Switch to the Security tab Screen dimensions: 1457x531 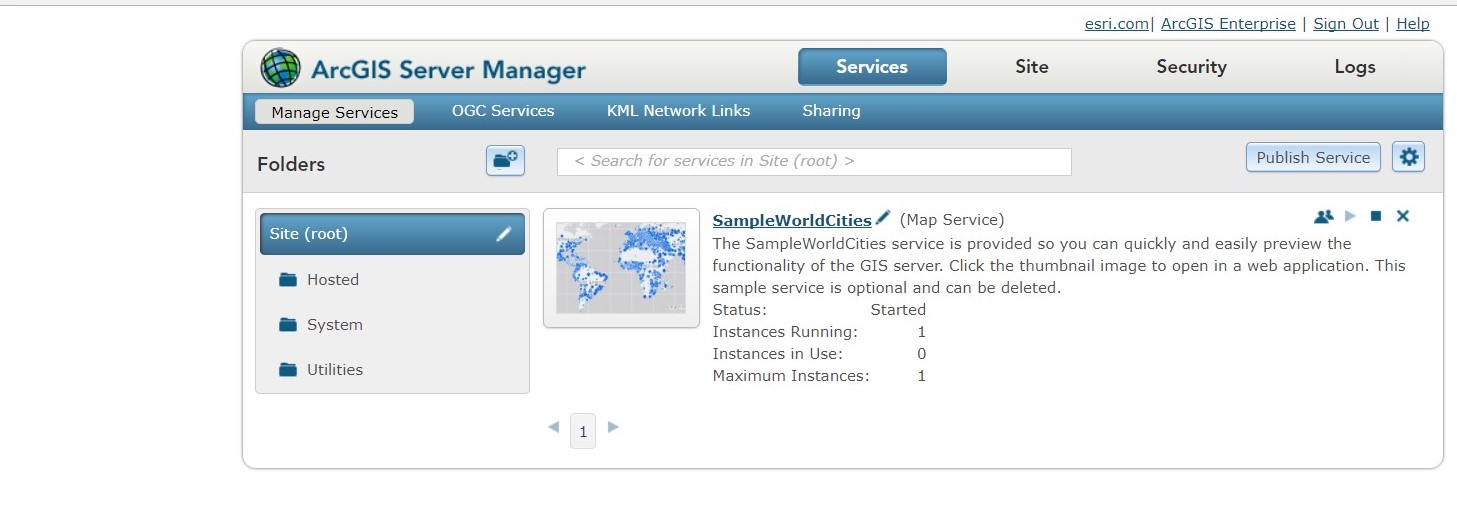pos(1191,67)
